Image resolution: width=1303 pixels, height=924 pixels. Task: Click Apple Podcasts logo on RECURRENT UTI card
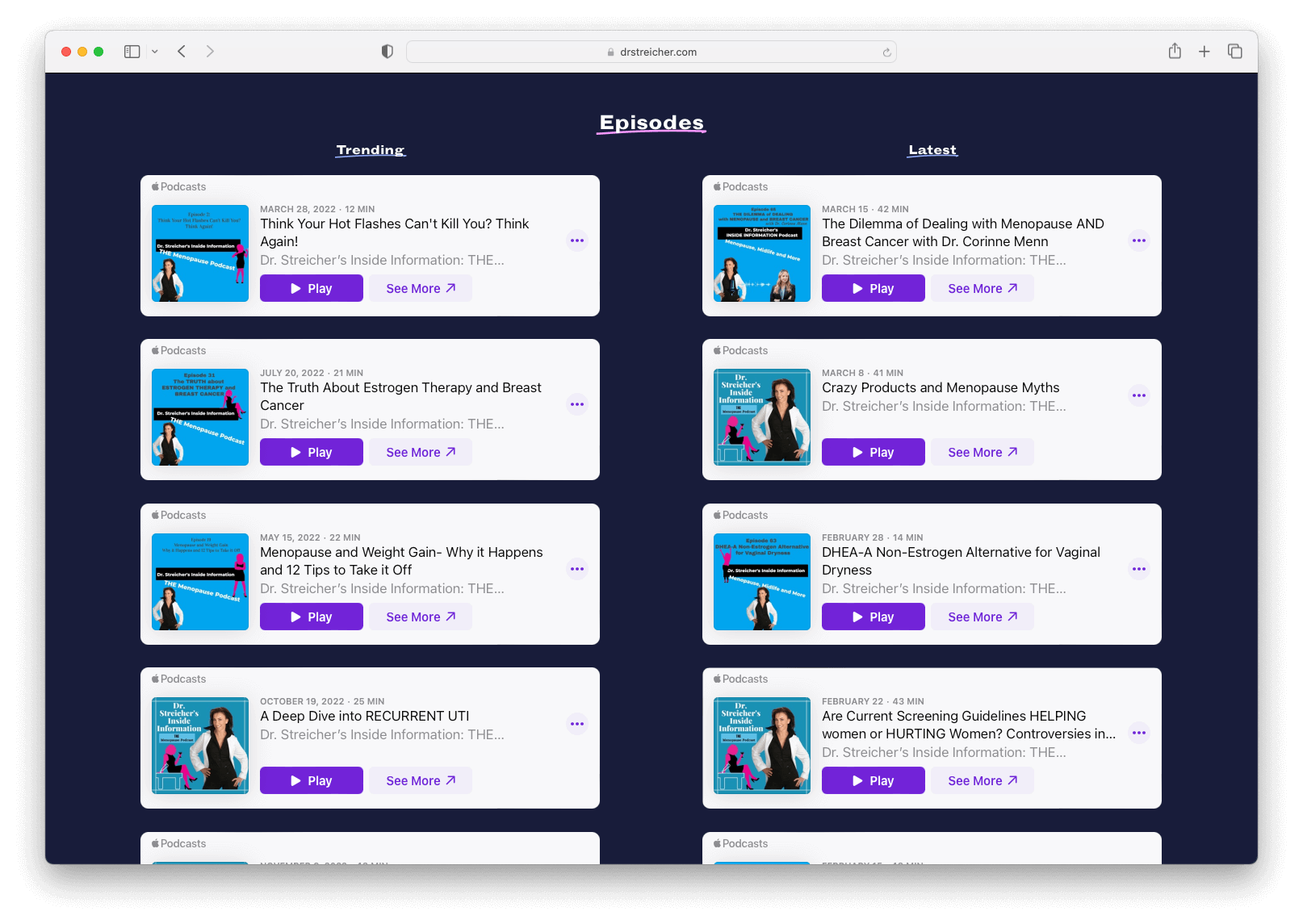[x=178, y=679]
